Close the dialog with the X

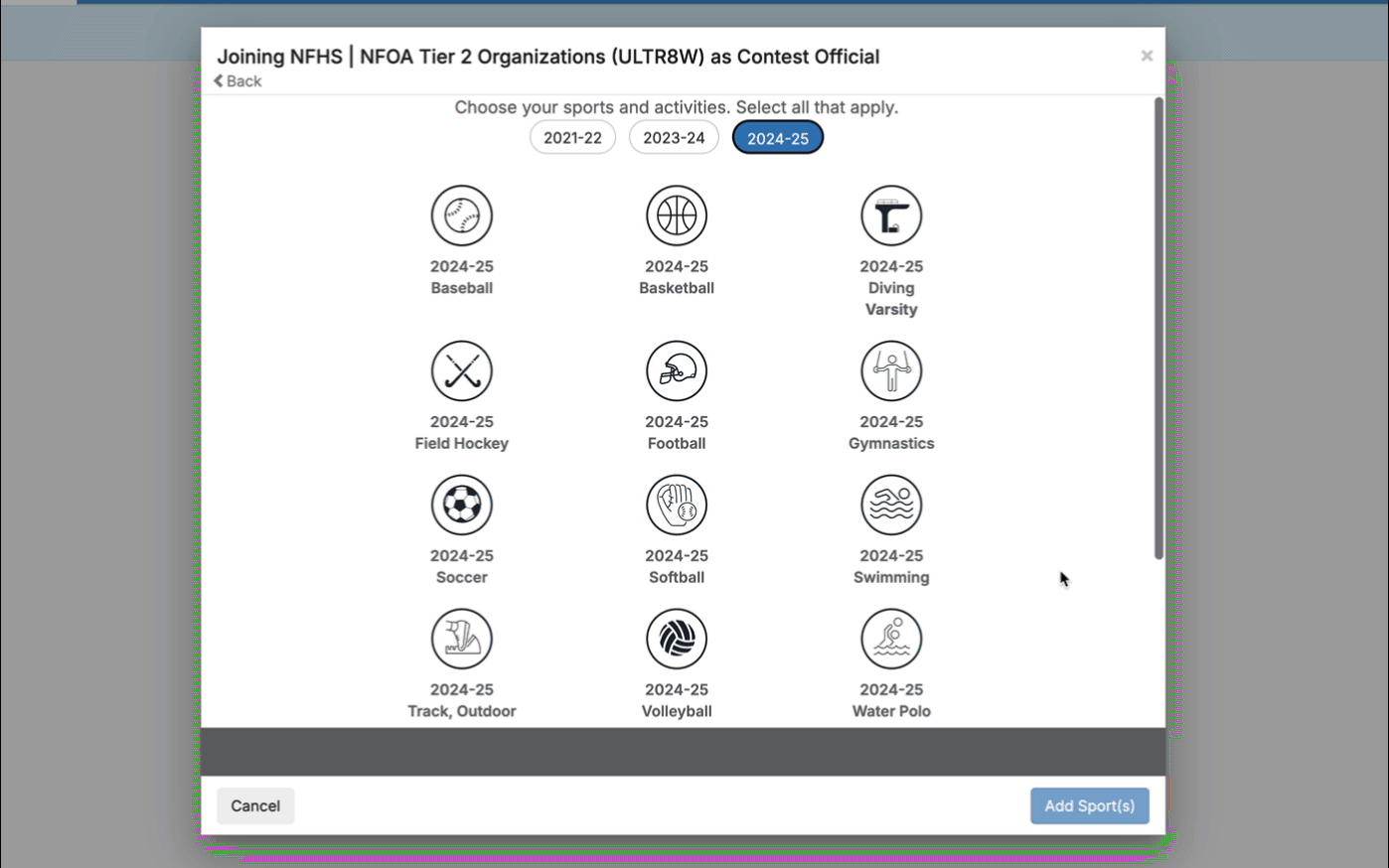(1147, 56)
